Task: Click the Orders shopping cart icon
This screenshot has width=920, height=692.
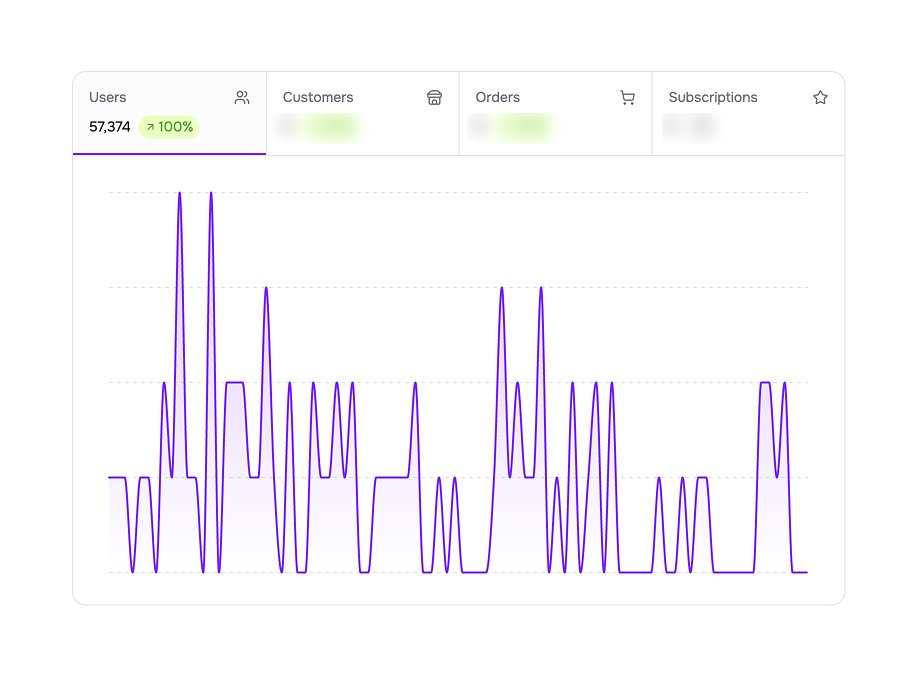Action: coord(627,97)
